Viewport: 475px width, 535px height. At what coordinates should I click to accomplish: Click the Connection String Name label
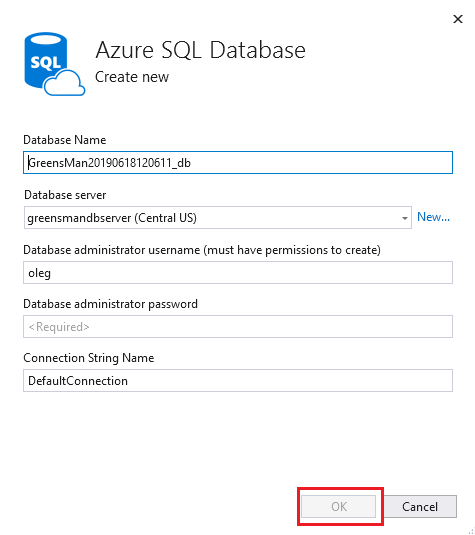pos(88,358)
